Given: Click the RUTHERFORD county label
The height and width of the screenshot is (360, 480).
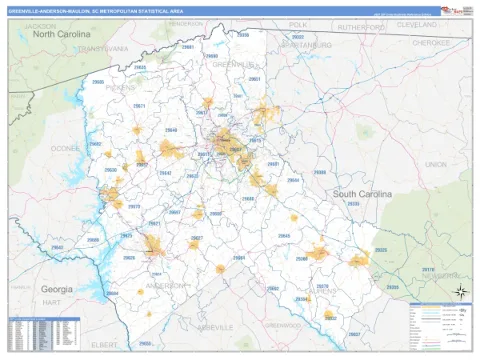Looking at the screenshot, I should tap(361, 28).
